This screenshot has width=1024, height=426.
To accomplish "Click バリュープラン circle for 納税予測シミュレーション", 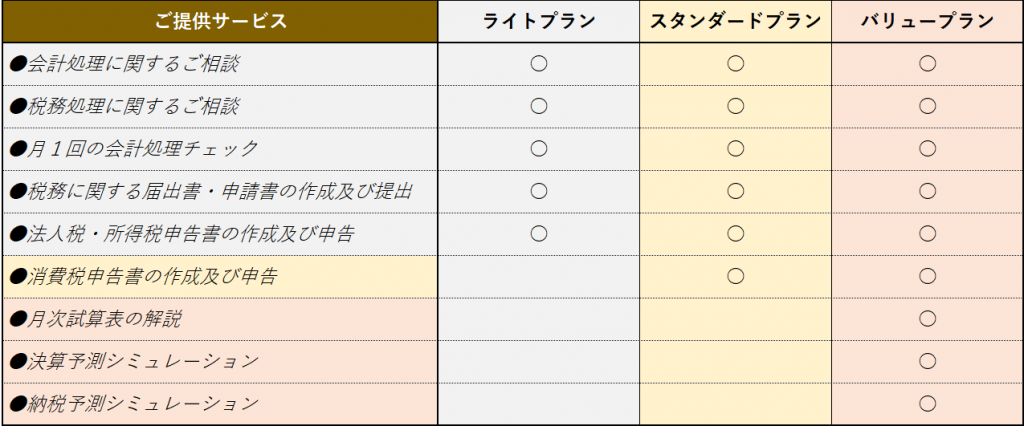I will click(x=927, y=403).
